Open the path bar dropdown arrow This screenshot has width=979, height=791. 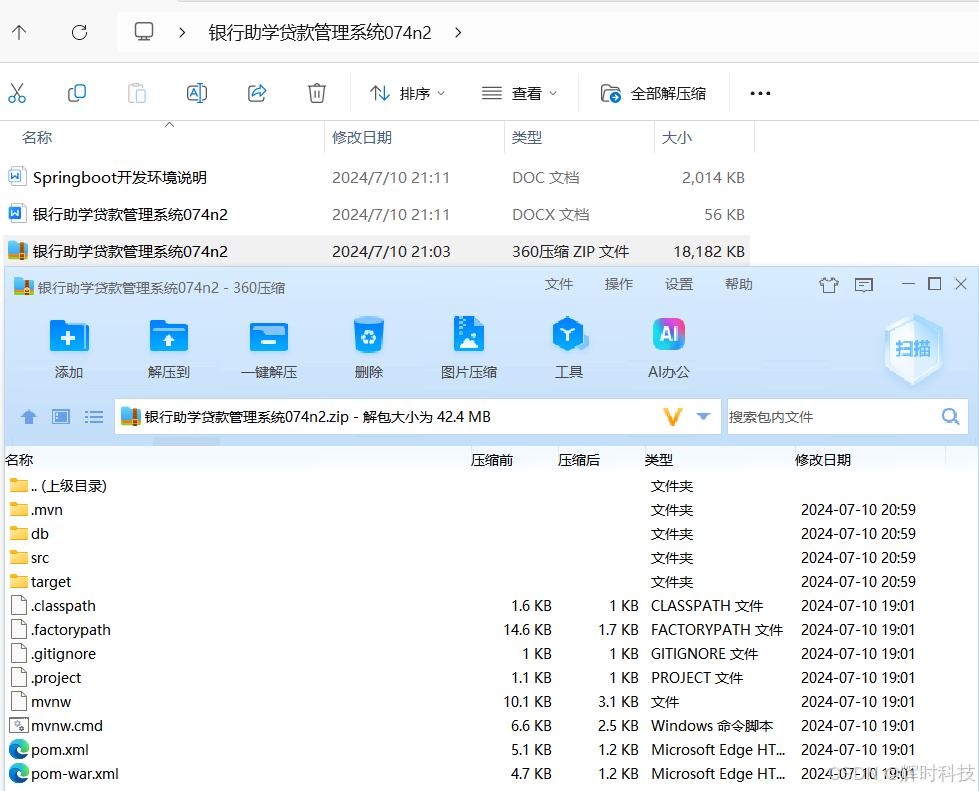[x=703, y=416]
